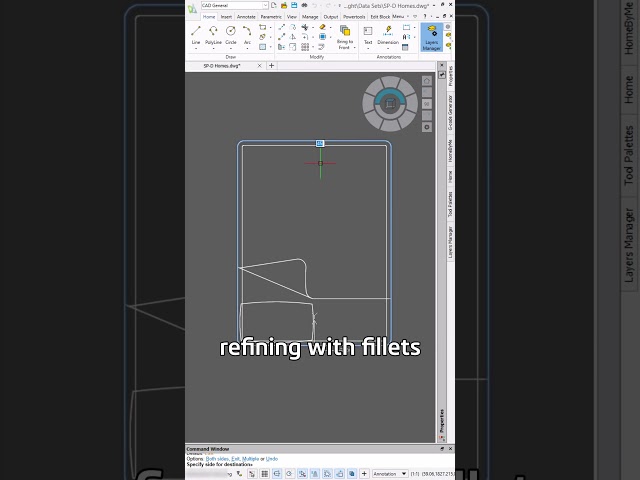640x480 pixels.
Task: Click the Bring to Front icon
Action: click(x=345, y=30)
